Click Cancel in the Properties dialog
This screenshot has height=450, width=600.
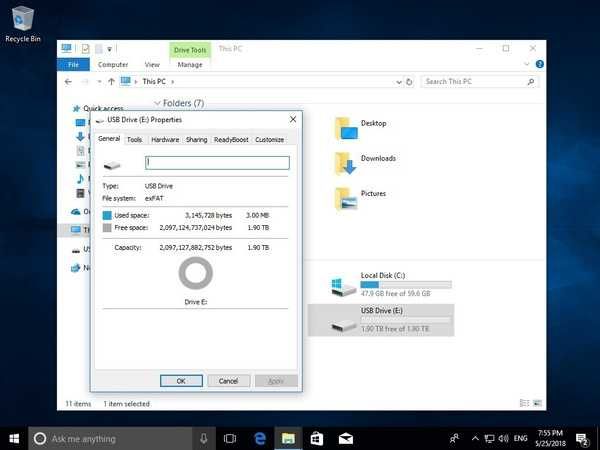pyautogui.click(x=228, y=381)
